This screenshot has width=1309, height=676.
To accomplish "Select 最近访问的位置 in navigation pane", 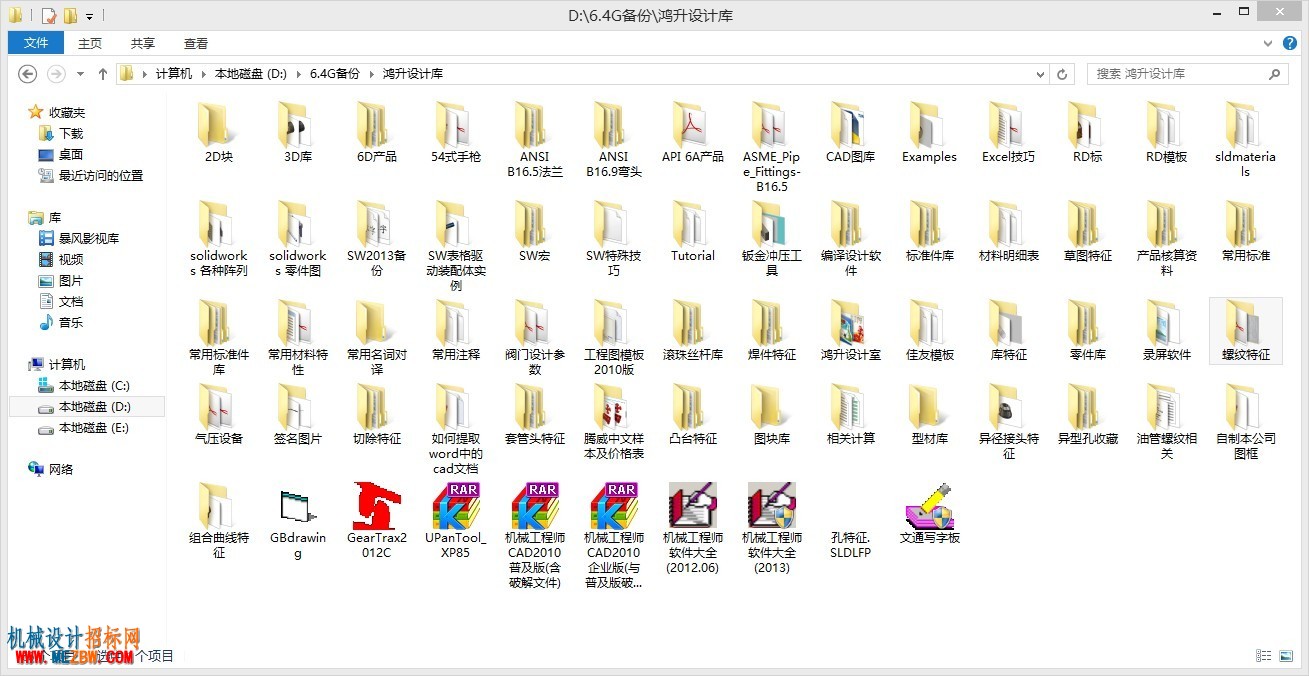I will 100,175.
